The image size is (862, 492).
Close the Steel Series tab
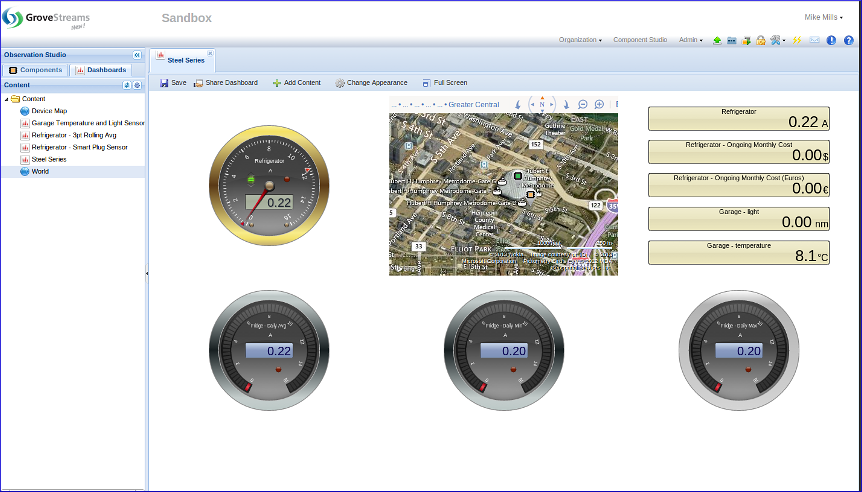click(208, 53)
